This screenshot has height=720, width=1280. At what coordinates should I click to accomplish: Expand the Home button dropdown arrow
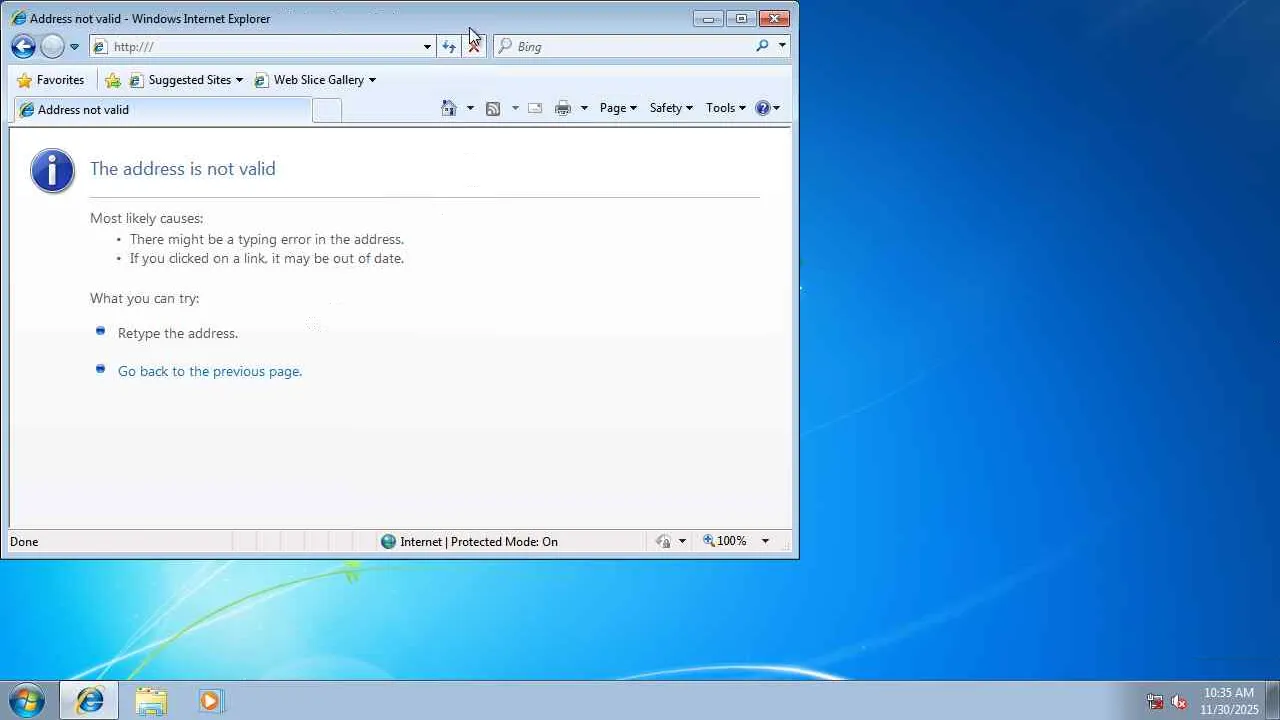click(x=470, y=108)
